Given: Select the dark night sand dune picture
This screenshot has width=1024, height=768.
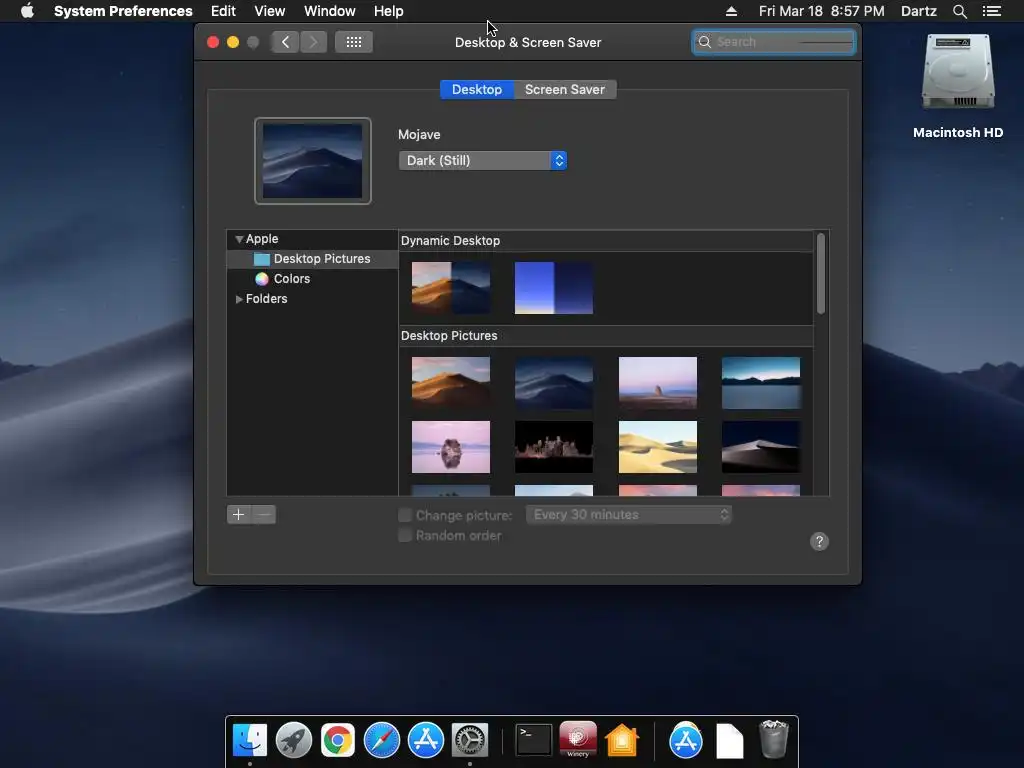Looking at the screenshot, I should coord(761,447).
